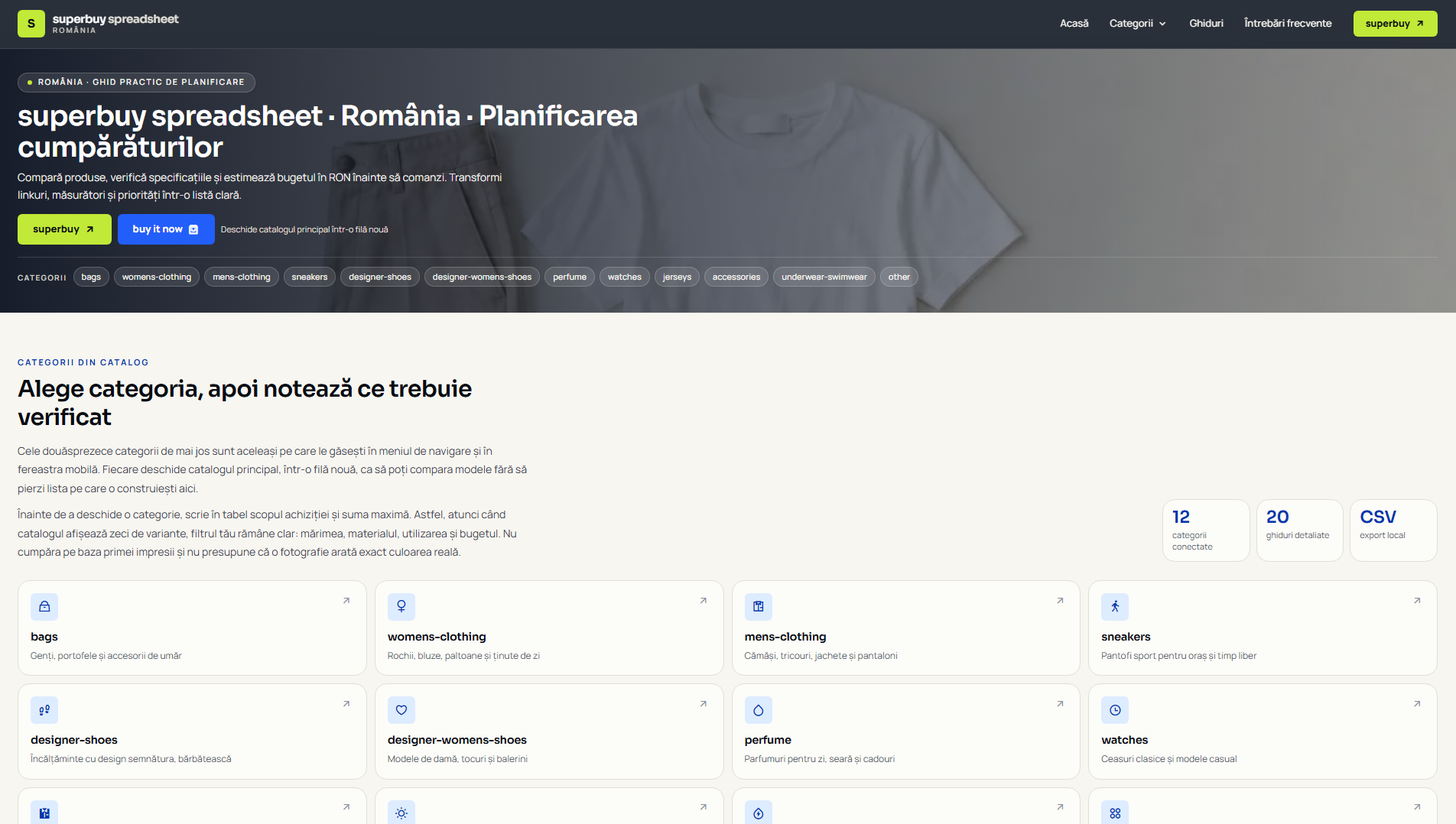Click the mens-clothing shirt icon
Image resolution: width=1456 pixels, height=824 pixels.
coord(759,607)
